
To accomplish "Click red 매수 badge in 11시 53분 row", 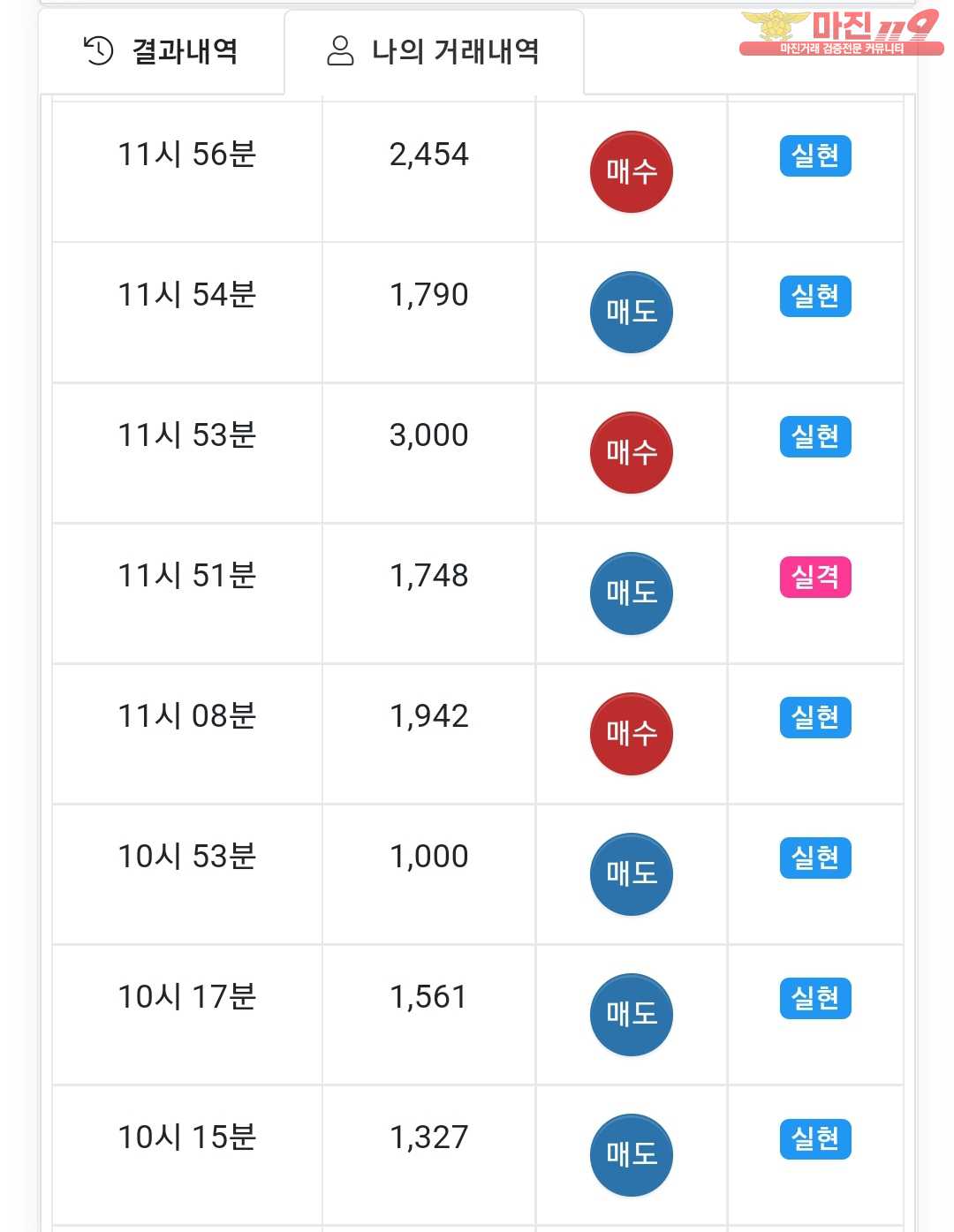I will click(631, 453).
